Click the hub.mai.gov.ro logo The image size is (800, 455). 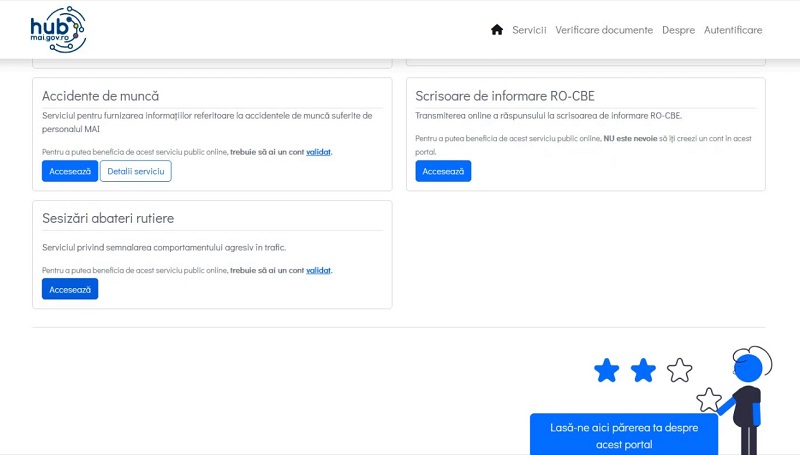[x=58, y=29]
